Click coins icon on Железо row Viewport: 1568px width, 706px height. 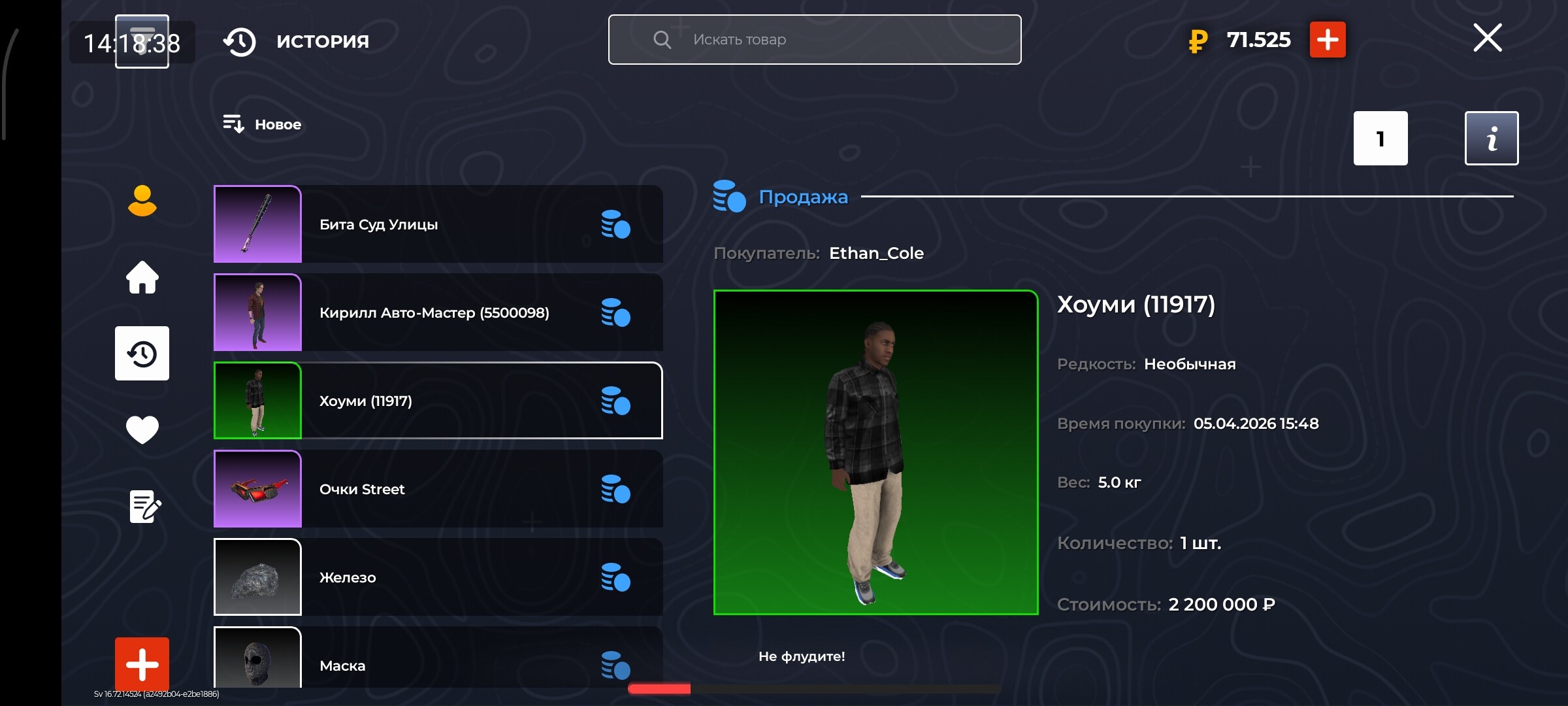(615, 577)
